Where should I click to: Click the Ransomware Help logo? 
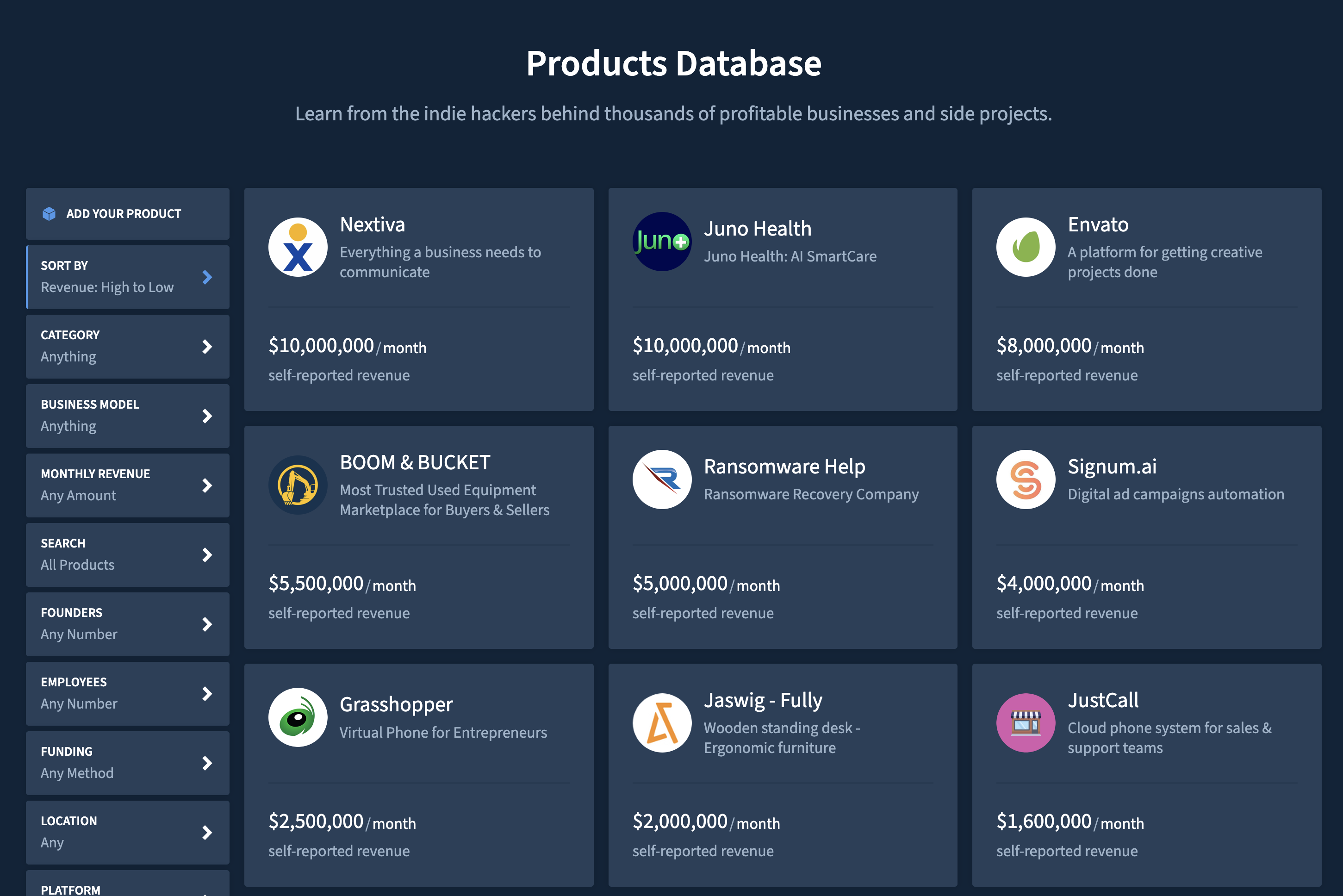click(661, 479)
